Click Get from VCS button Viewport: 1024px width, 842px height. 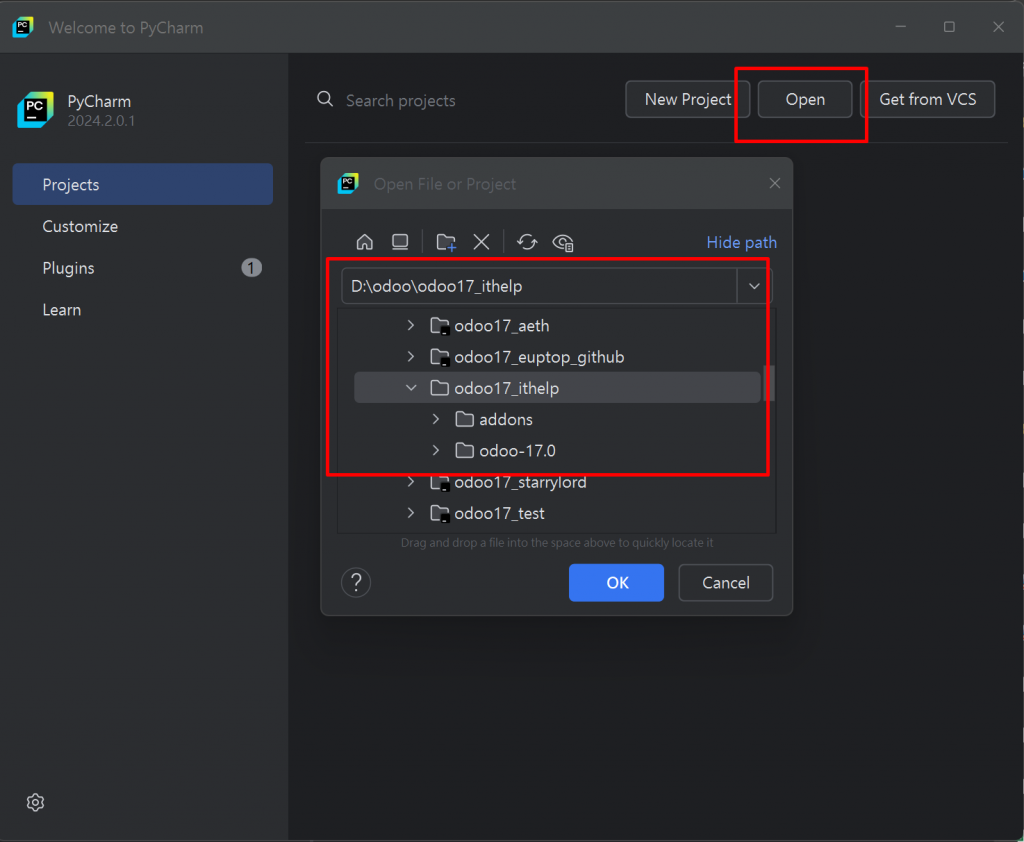[927, 99]
